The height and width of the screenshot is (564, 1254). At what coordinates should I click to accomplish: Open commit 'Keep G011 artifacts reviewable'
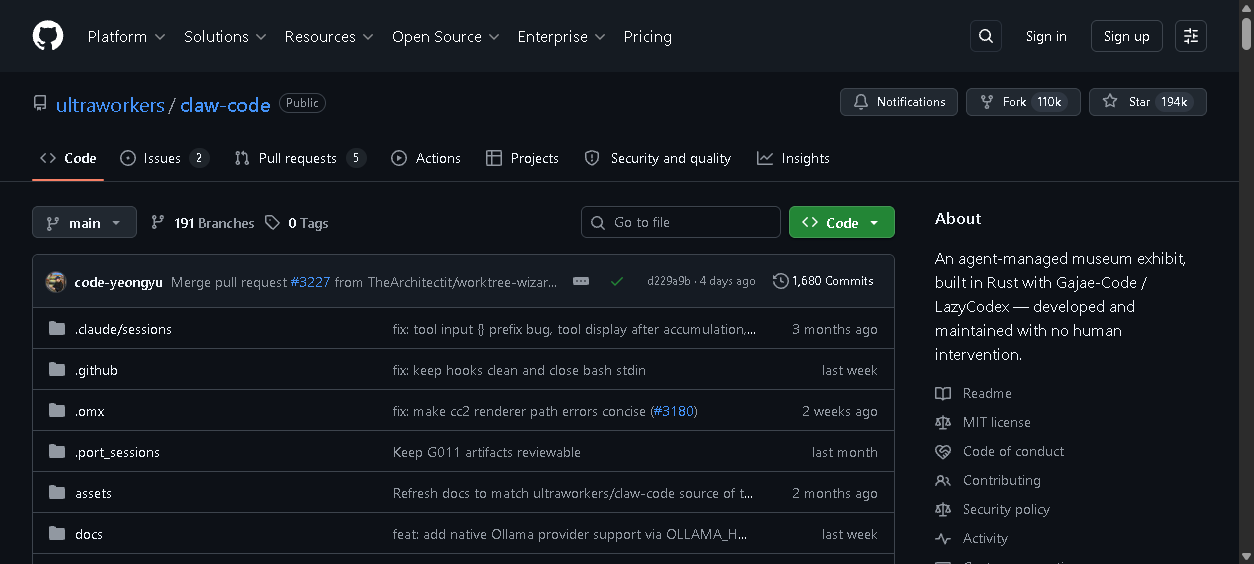coord(487,452)
